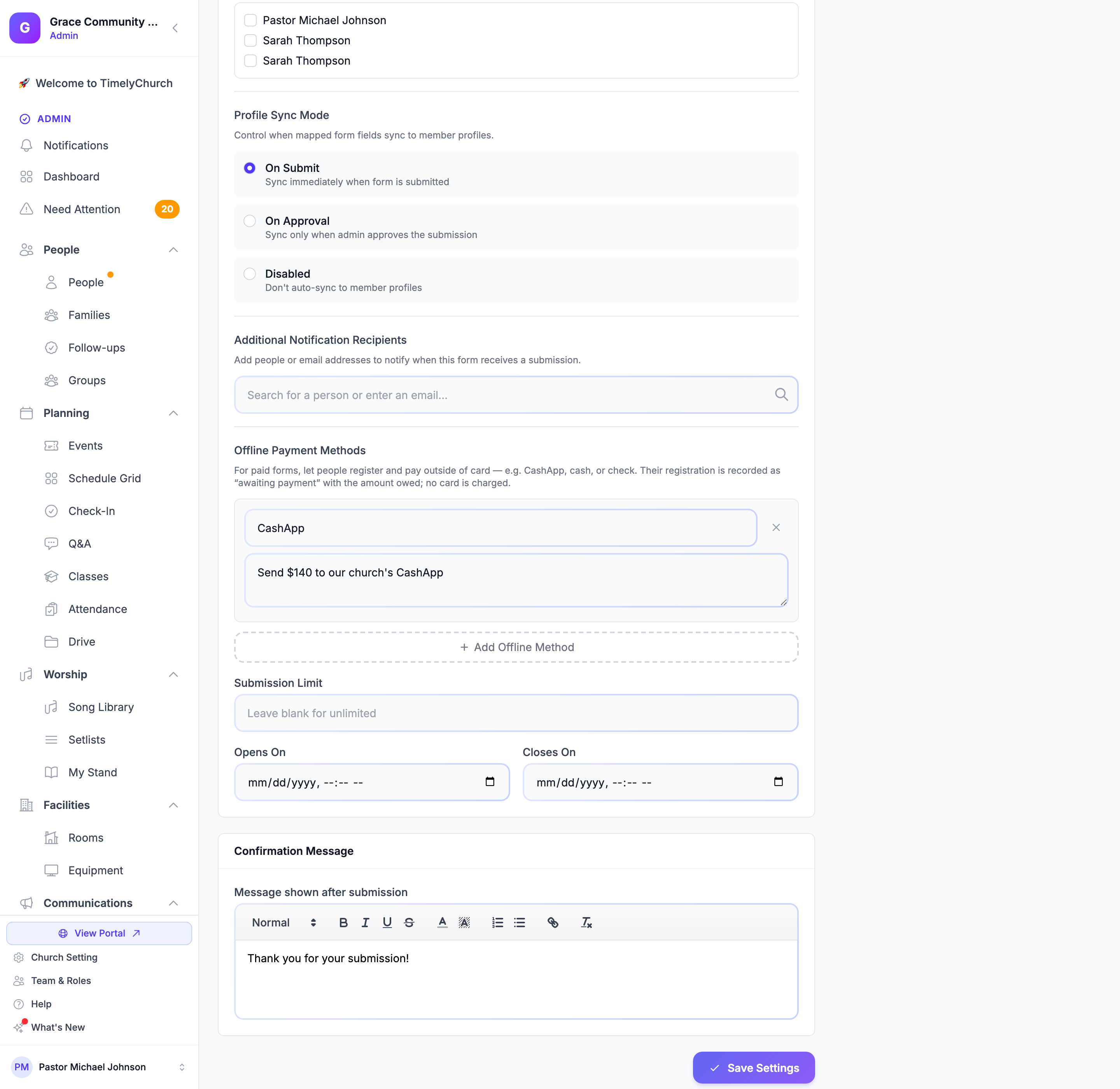The height and width of the screenshot is (1089, 1120).
Task: Open the Opens On calendar picker
Action: 490,782
